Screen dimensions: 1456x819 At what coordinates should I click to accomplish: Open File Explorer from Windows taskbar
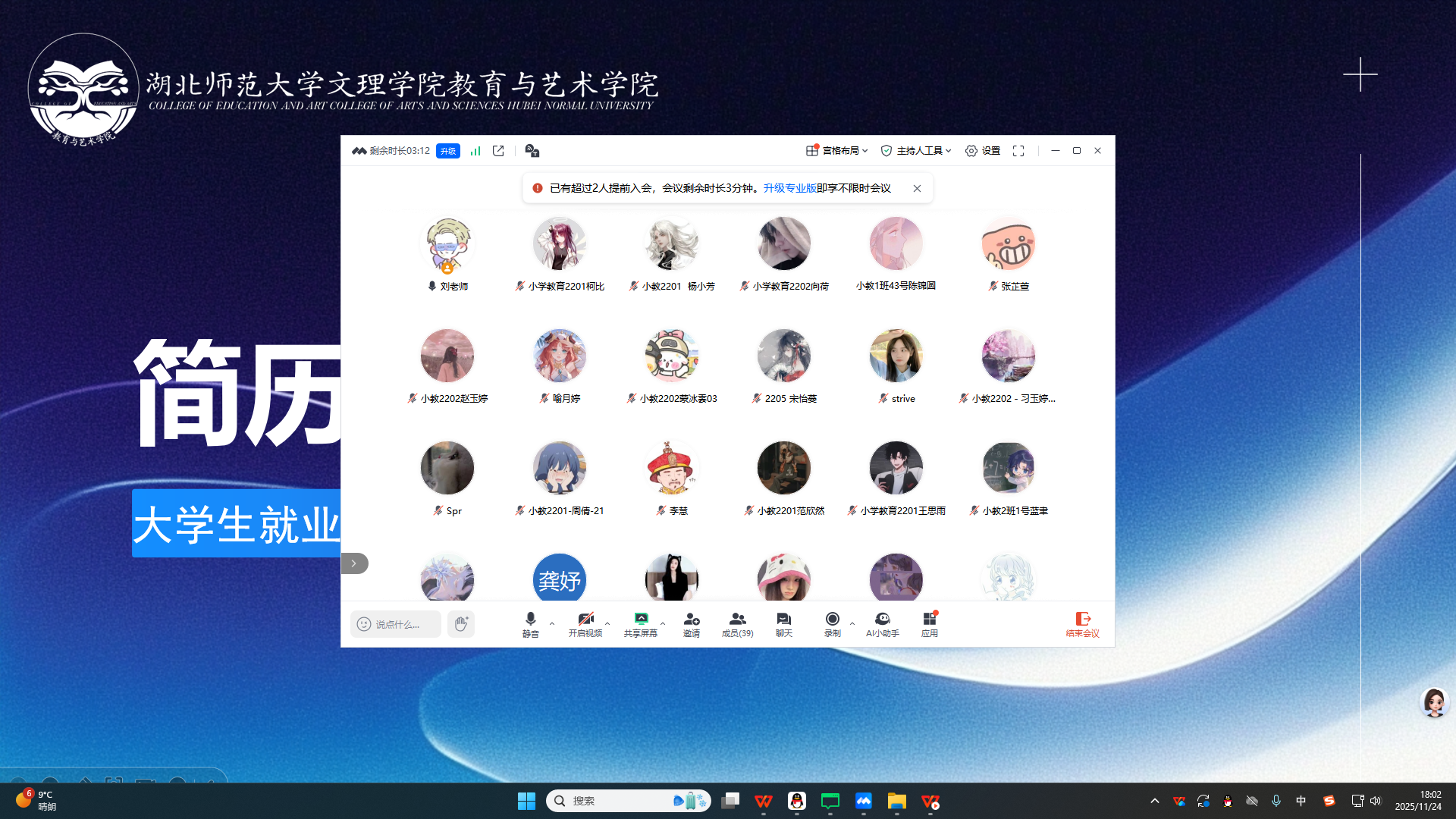[897, 801]
